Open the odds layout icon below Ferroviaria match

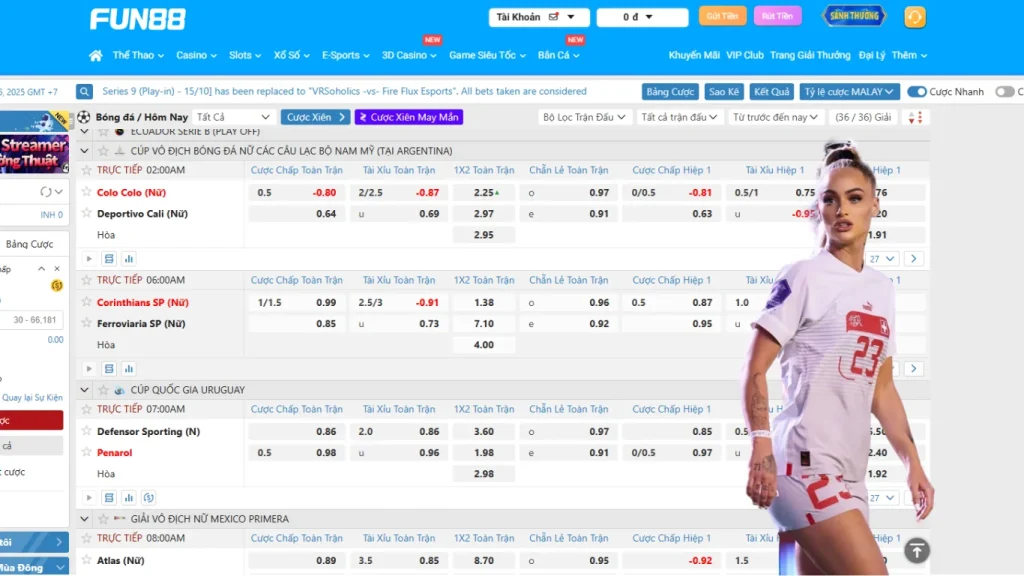(107, 368)
